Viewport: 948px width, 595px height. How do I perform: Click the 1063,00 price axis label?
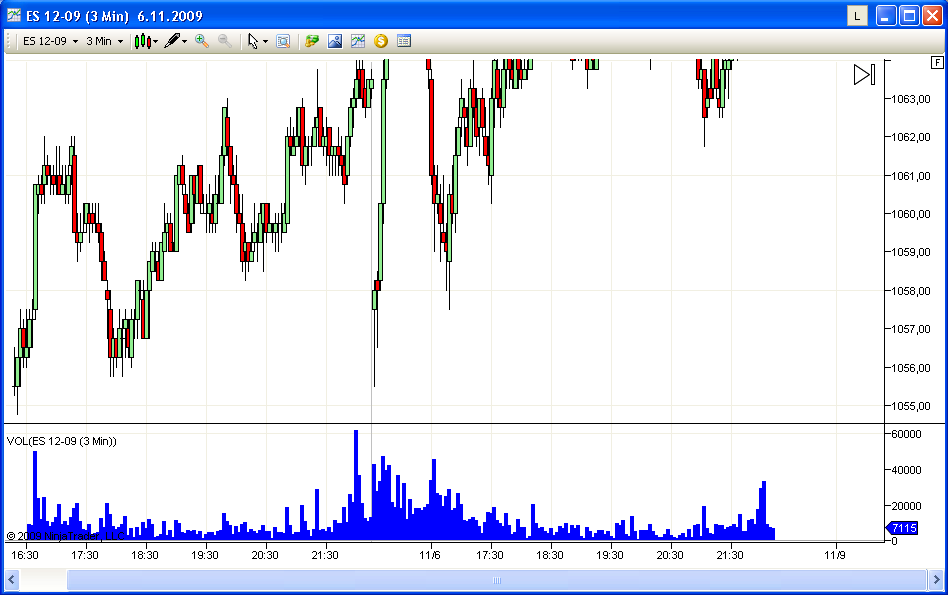[x=911, y=99]
